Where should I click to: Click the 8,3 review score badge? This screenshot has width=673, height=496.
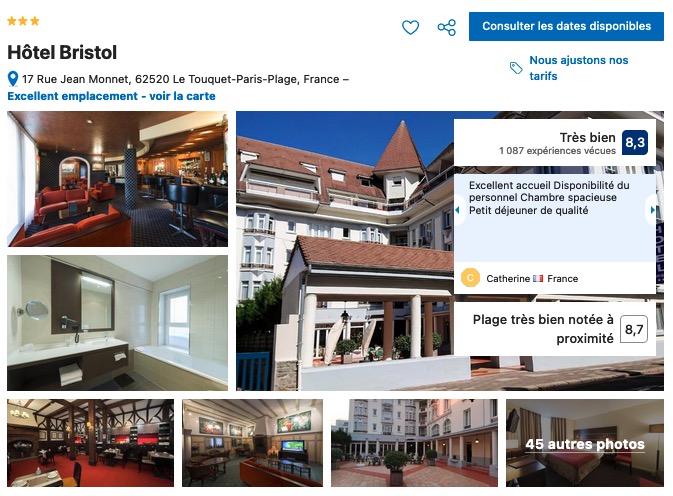pyautogui.click(x=635, y=142)
